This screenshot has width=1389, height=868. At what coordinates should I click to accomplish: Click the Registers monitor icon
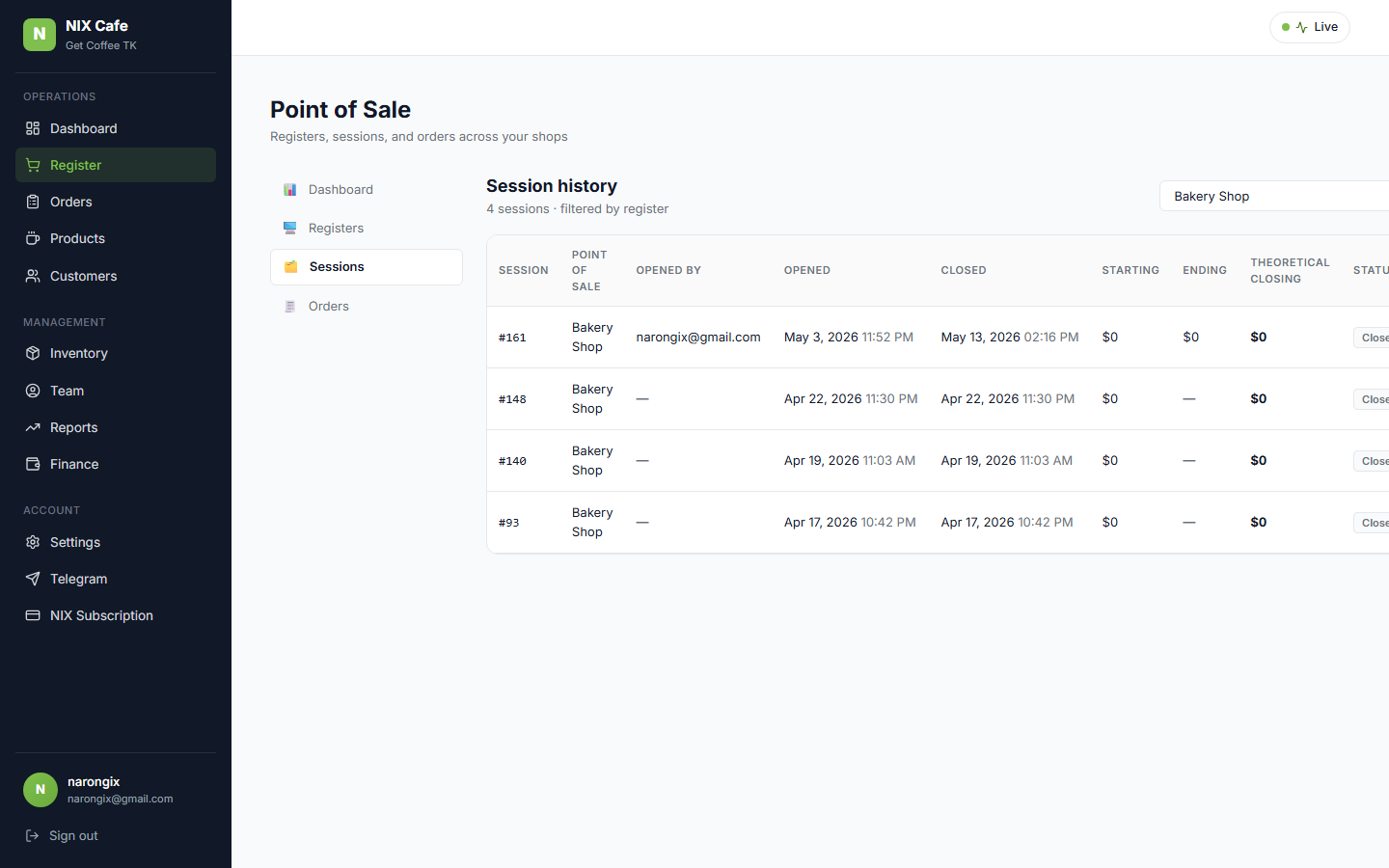tap(289, 229)
